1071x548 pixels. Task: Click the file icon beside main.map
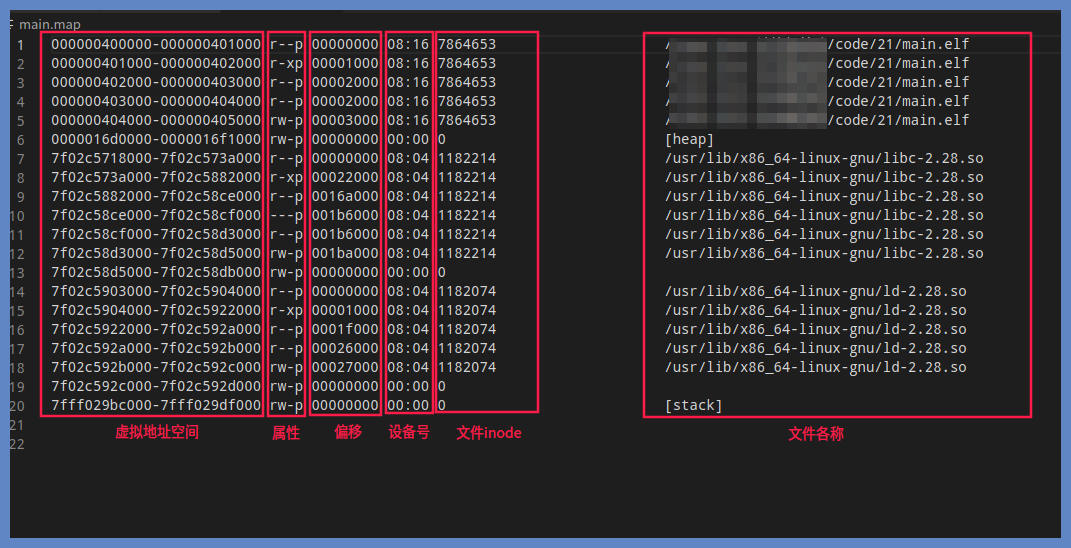tap(13, 24)
